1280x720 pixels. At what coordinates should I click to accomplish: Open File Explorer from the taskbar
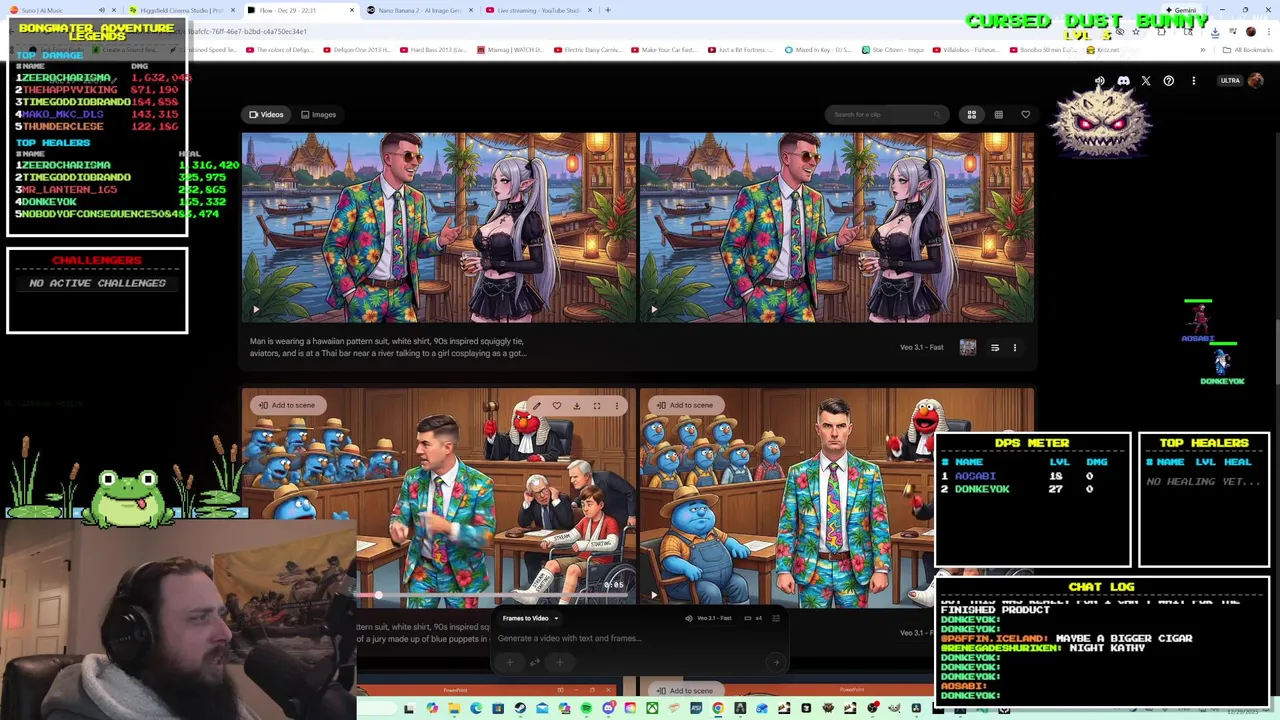click(453, 708)
